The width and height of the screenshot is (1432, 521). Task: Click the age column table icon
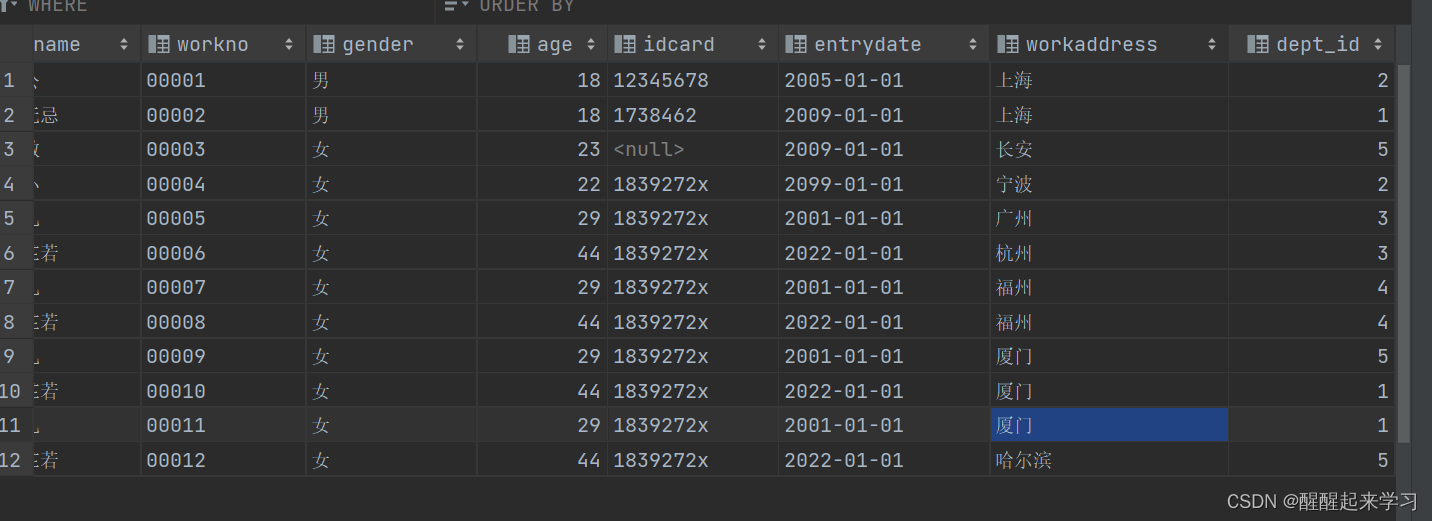tap(519, 44)
